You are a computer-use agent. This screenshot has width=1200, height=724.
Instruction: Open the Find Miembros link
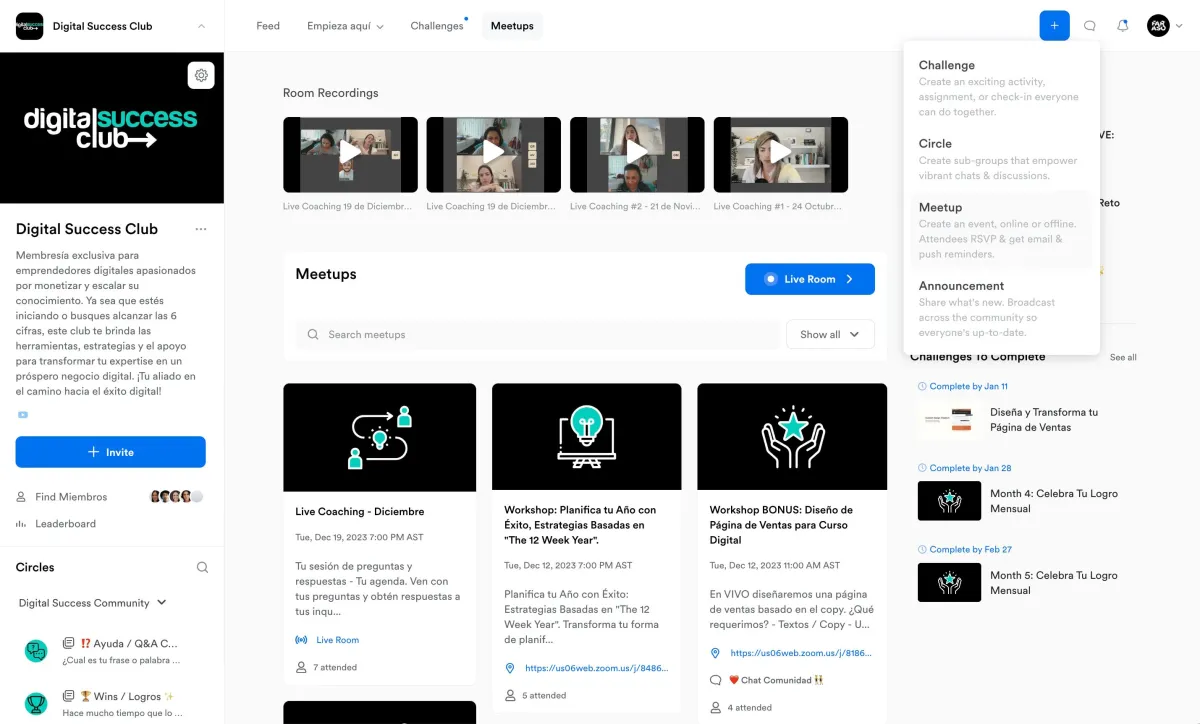71,497
